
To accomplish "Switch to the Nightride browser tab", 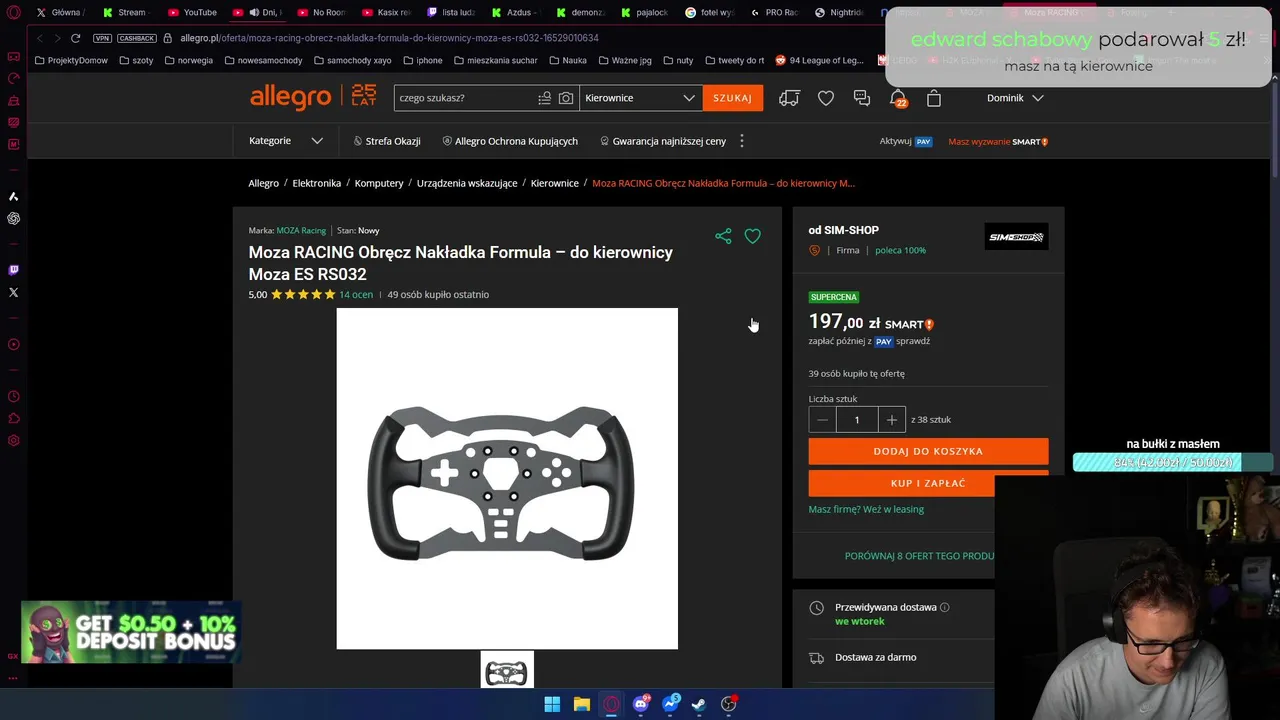I will click(x=839, y=12).
